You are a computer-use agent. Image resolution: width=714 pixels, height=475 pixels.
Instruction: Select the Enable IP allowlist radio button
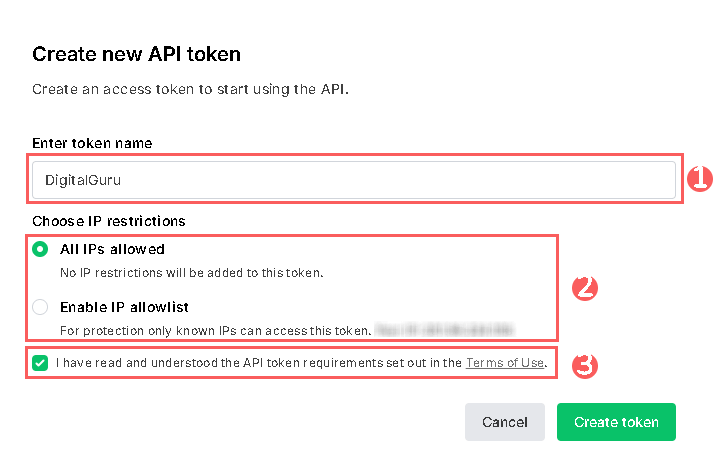pos(40,307)
